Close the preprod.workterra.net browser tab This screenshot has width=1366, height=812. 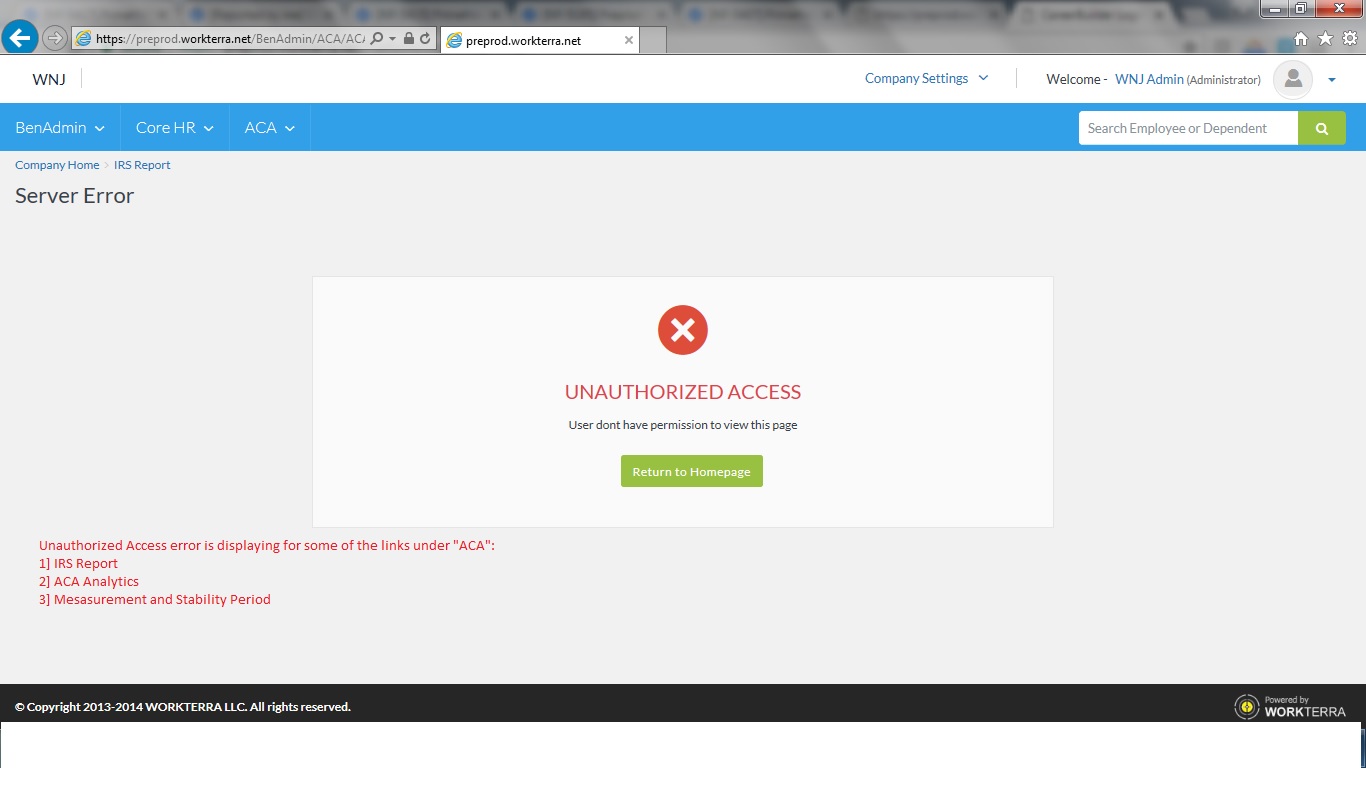(628, 41)
